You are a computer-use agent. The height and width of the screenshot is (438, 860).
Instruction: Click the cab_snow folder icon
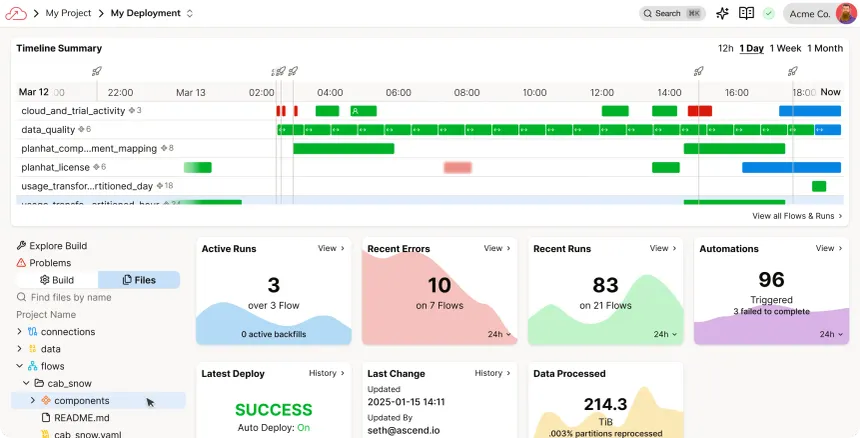39,383
